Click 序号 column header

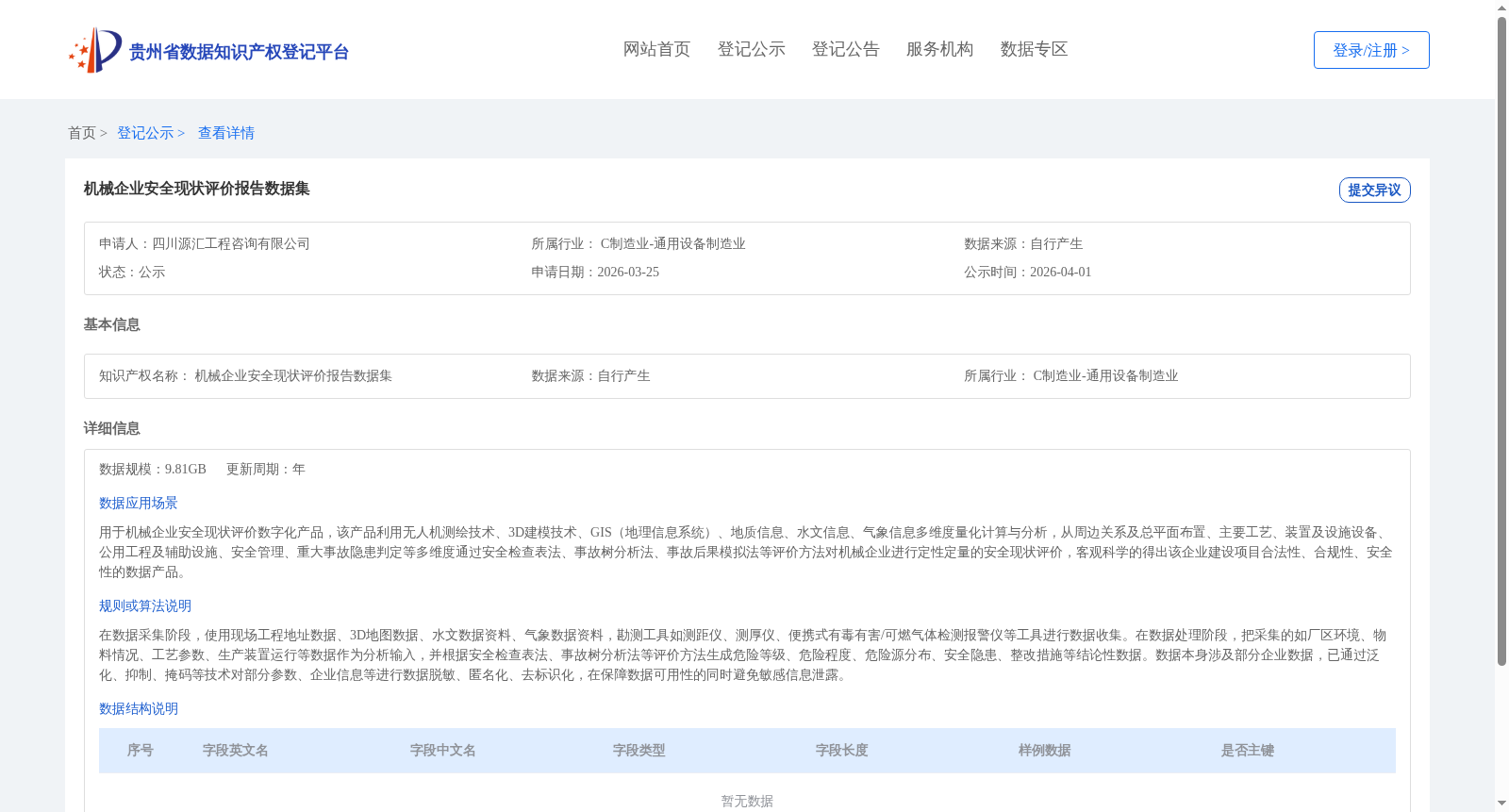pos(141,751)
